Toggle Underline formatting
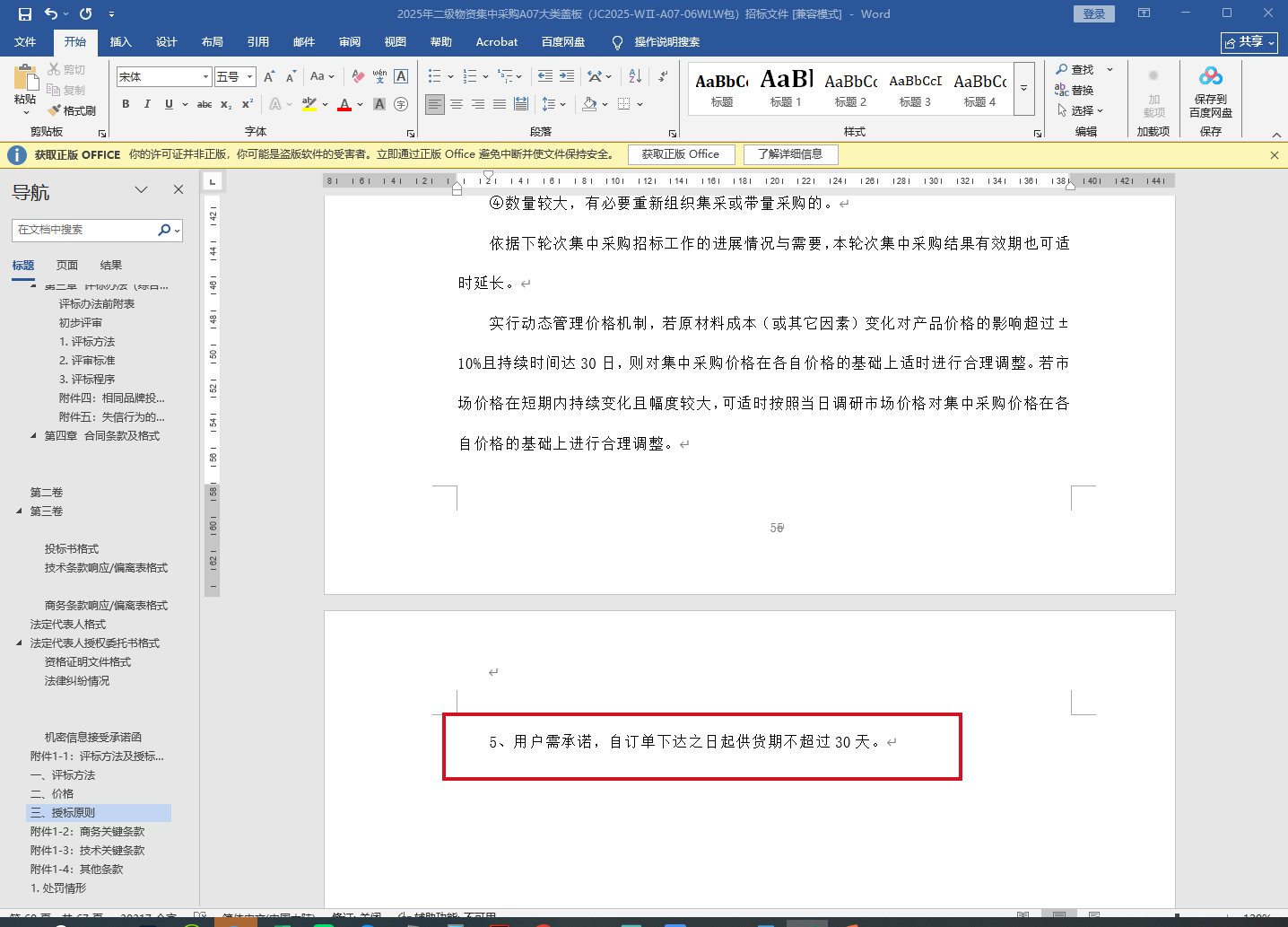1288x927 pixels. coord(169,104)
